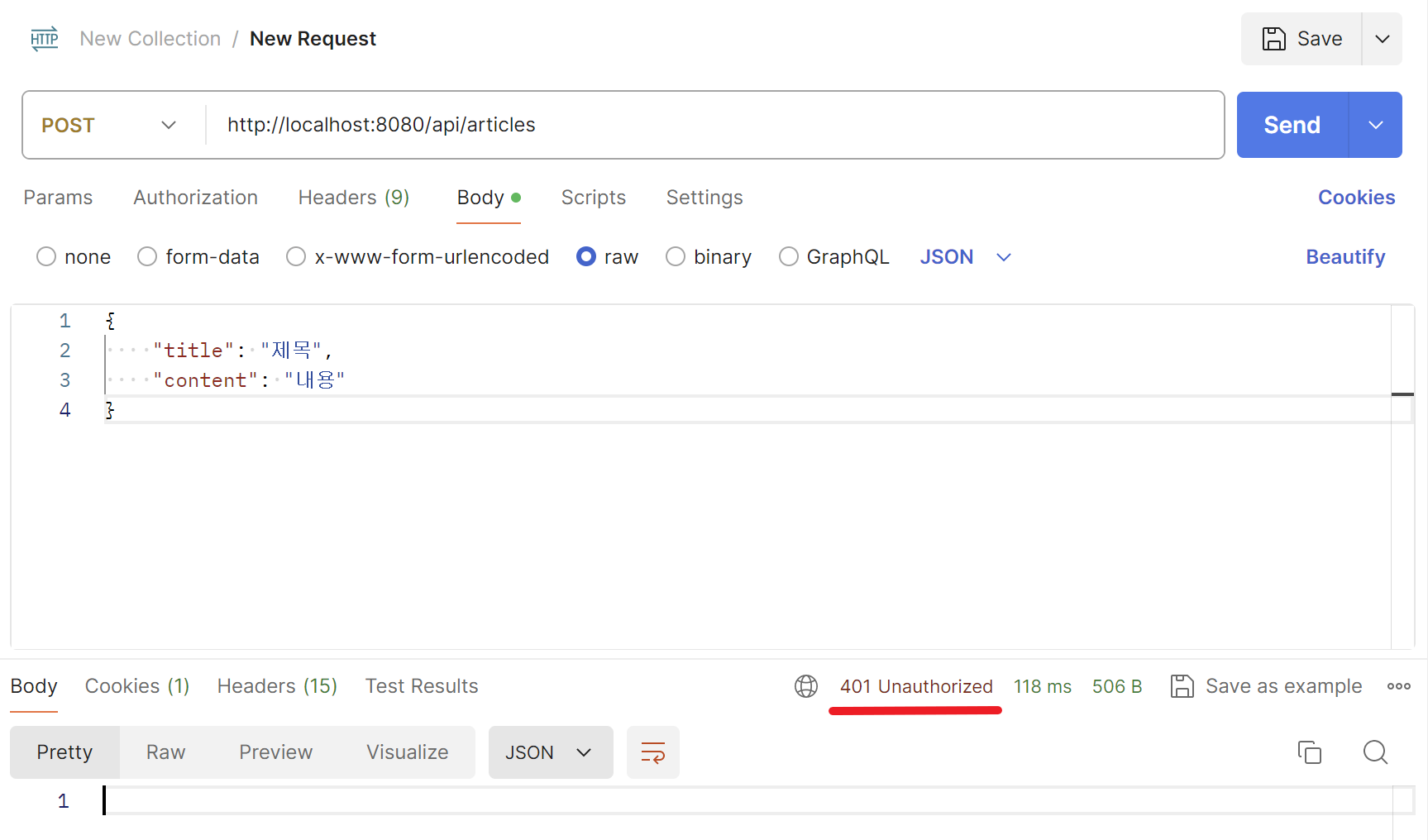Viewport: 1428px width, 840px height.
Task: Expand the Save options arrow
Action: pos(1383,39)
